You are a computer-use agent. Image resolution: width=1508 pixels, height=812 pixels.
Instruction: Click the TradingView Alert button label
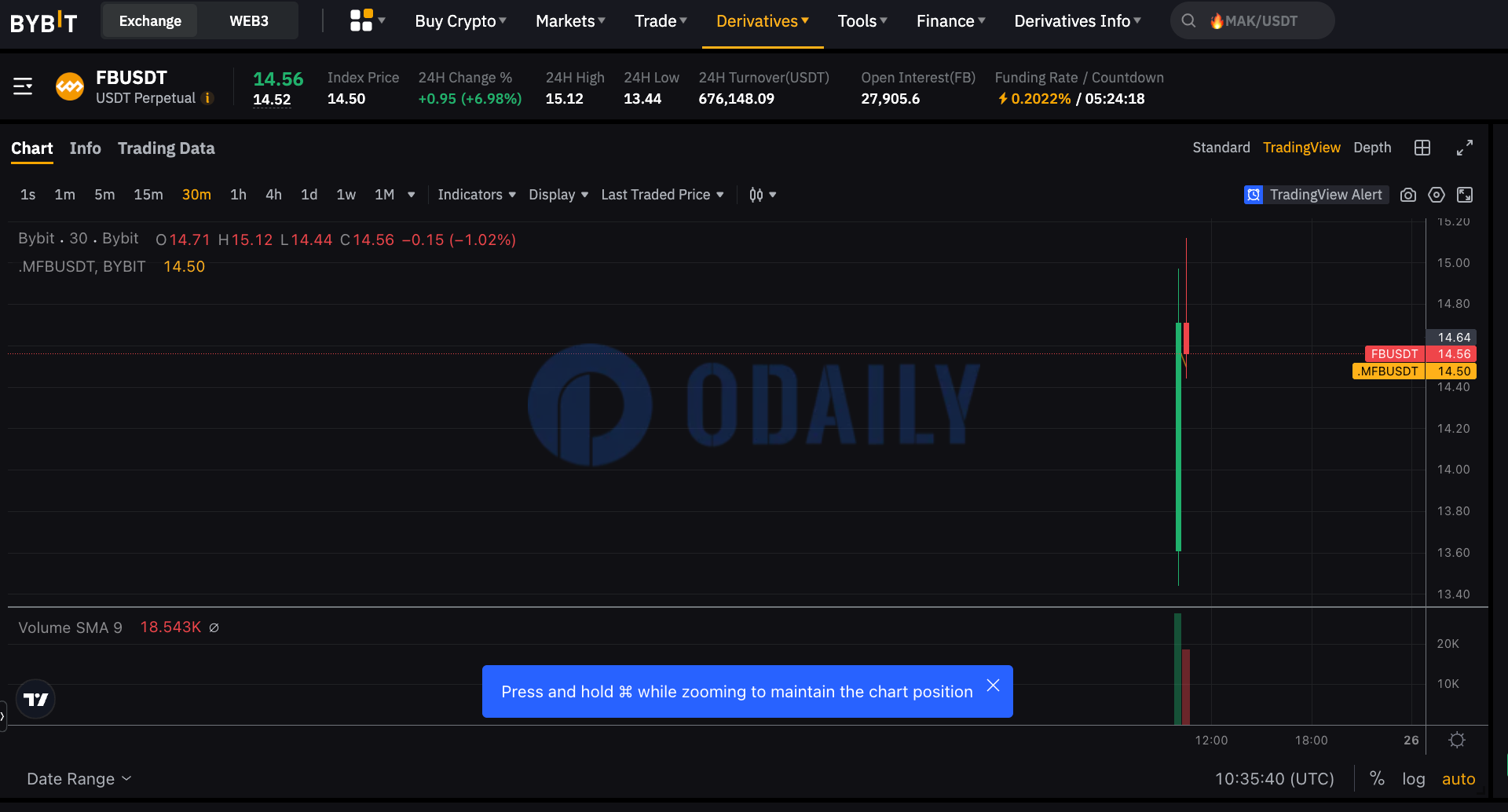[1326, 195]
